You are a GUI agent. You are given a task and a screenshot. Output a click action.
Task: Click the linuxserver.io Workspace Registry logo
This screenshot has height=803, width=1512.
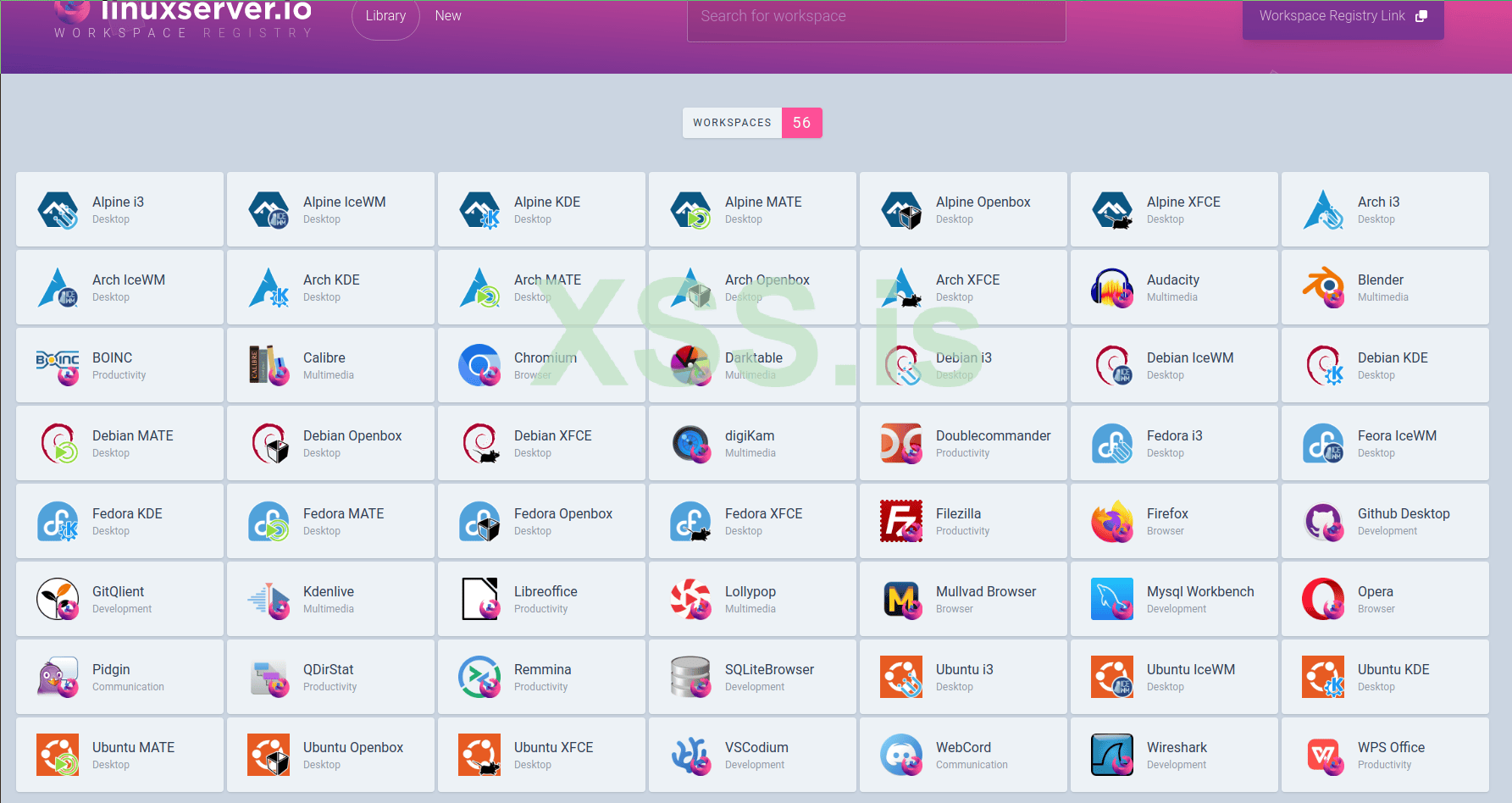(183, 19)
